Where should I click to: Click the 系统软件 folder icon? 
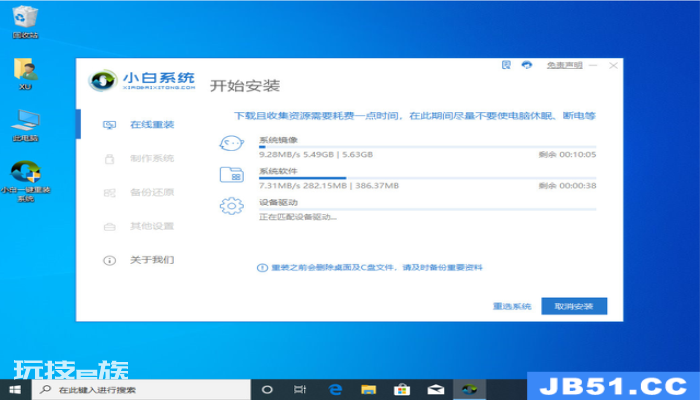coord(231,175)
